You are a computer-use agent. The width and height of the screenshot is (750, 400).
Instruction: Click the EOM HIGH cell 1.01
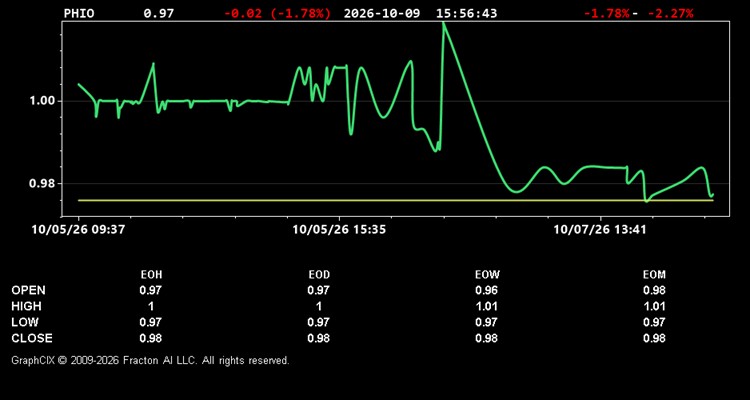654,306
